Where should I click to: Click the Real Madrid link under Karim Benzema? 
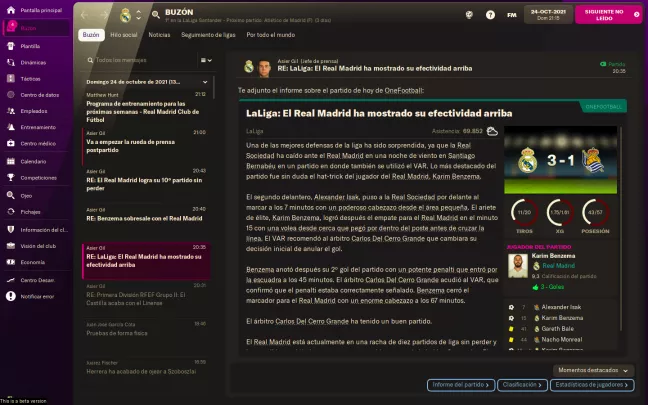click(558, 266)
